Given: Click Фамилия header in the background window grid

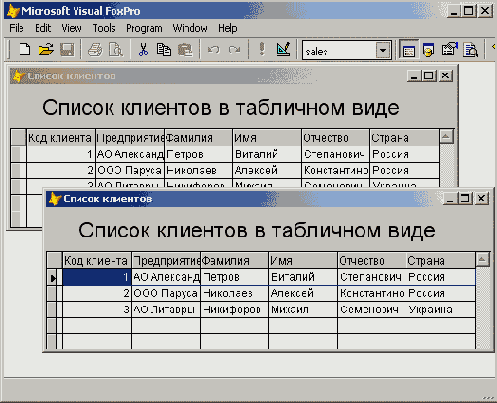Looking at the screenshot, I should click(x=199, y=138).
